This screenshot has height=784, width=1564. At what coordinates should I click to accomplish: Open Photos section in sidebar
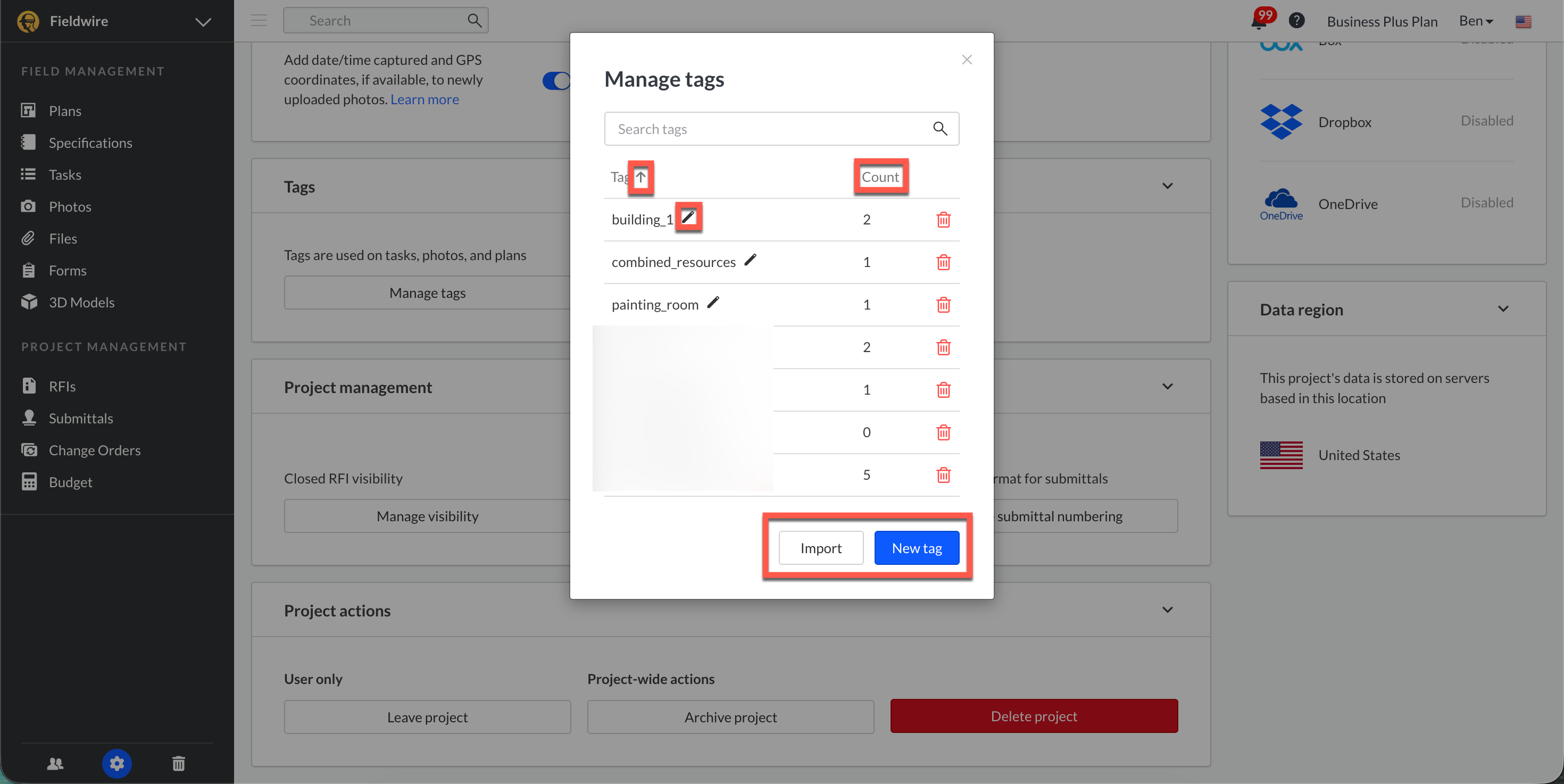click(x=70, y=206)
